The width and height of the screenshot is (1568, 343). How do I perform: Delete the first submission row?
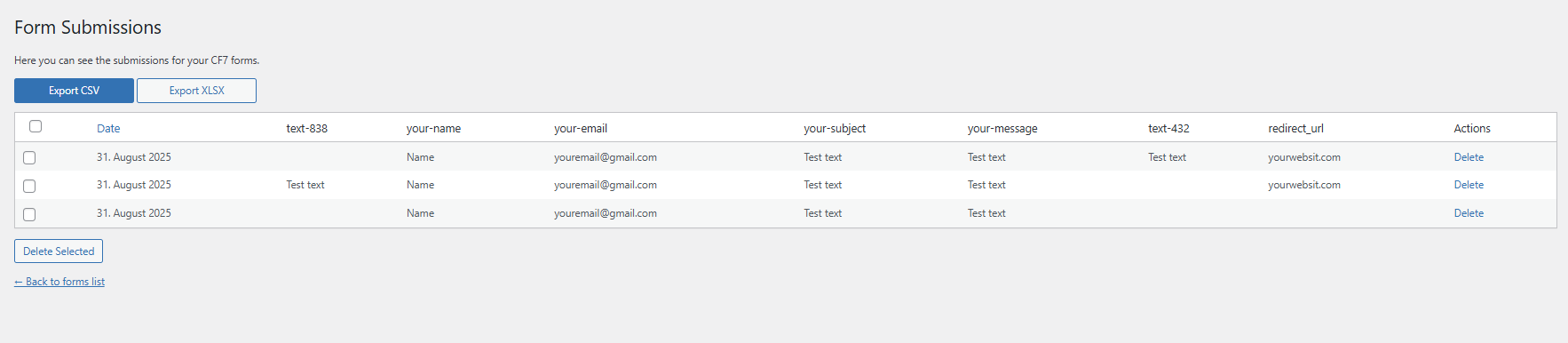[x=1469, y=157]
